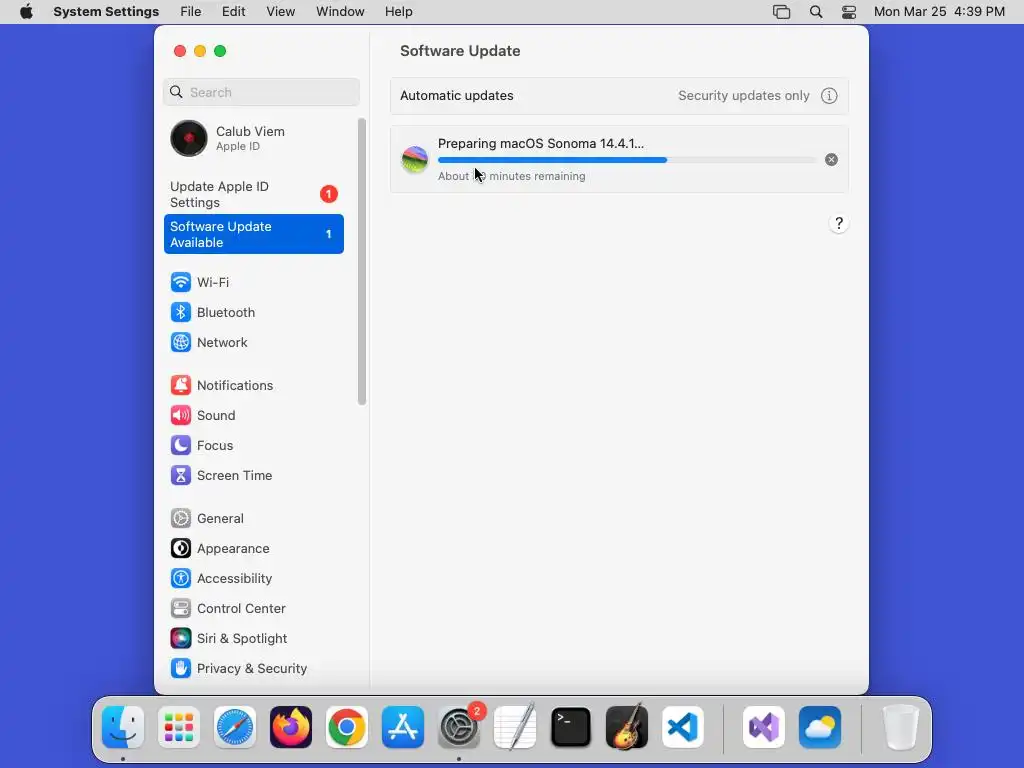Launch Visual Studio Code from dock
Viewport: 1024px width, 768px height.
682,727
